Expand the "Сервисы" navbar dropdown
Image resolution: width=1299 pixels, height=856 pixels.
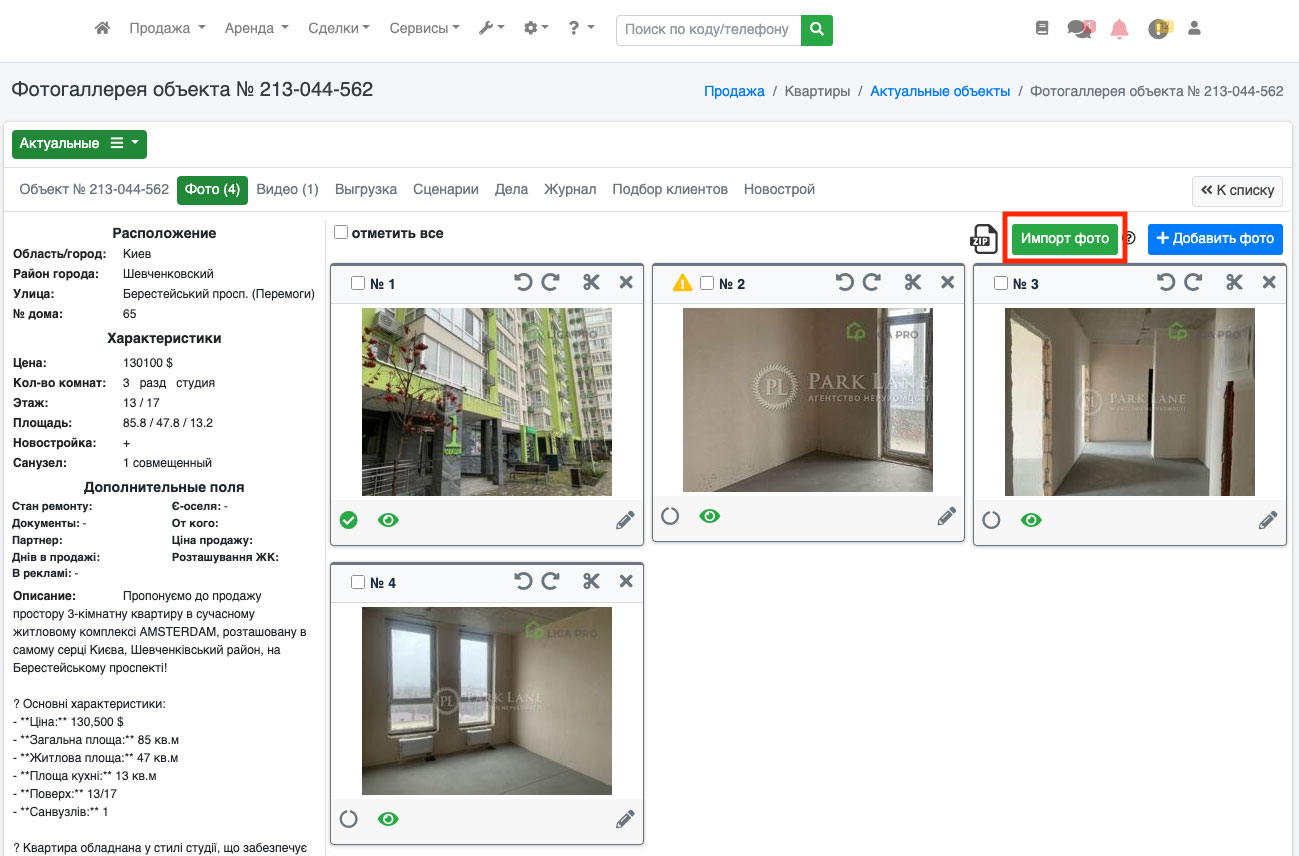[425, 29]
